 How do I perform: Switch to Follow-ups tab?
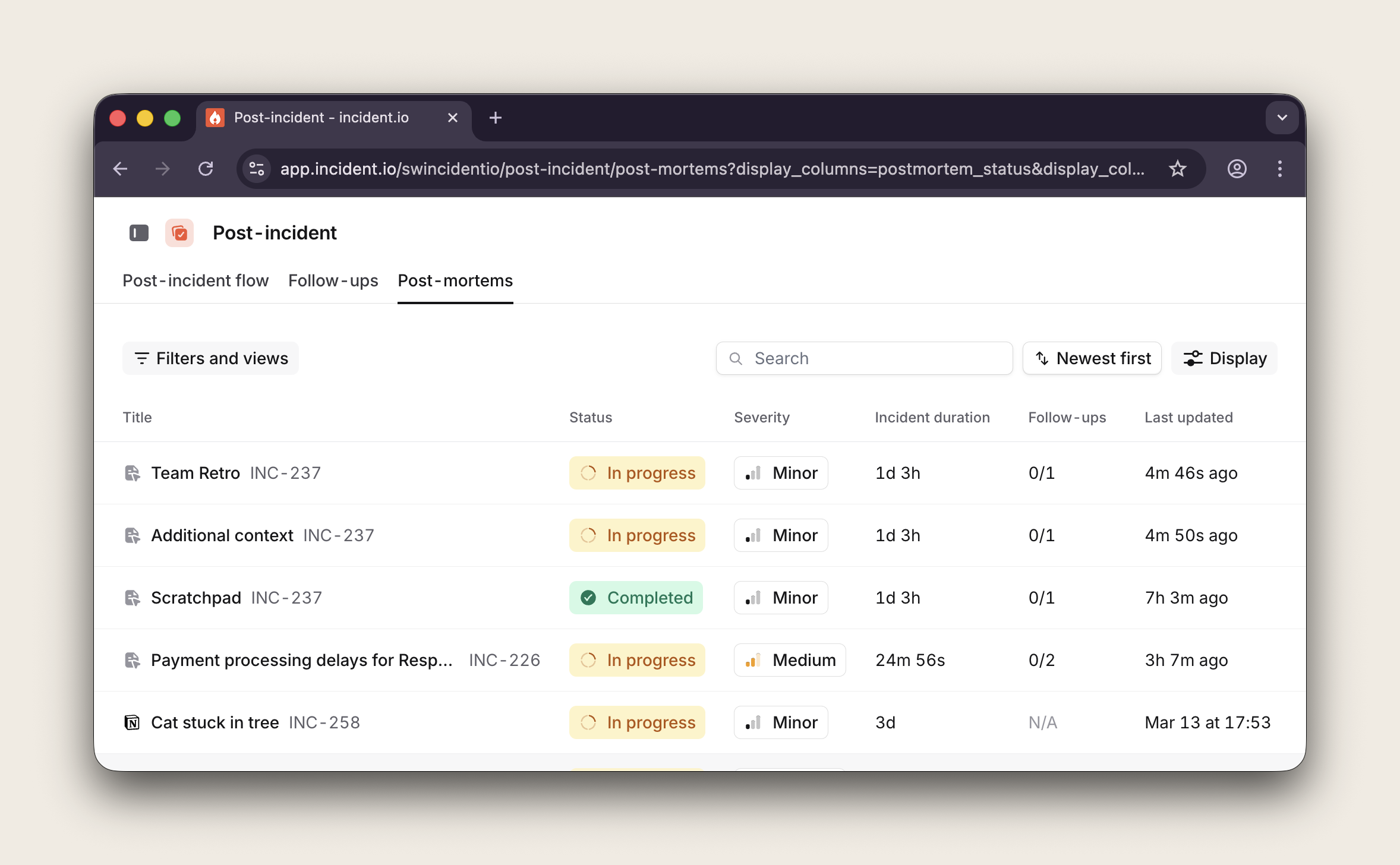point(333,280)
